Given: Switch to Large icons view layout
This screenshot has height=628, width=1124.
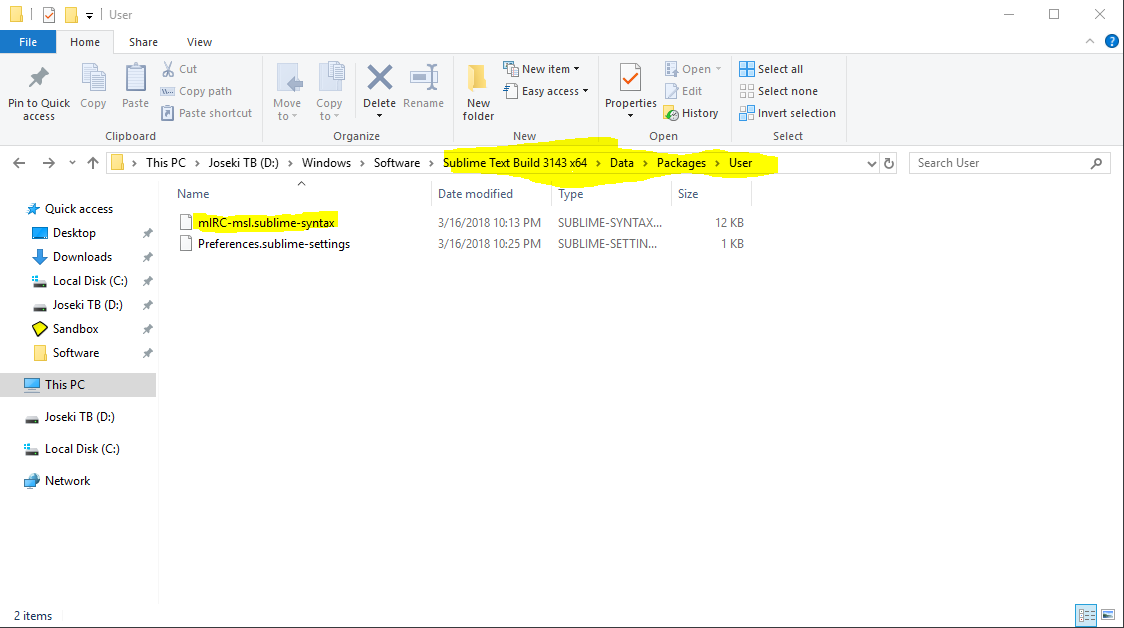Looking at the screenshot, I should 1108,615.
